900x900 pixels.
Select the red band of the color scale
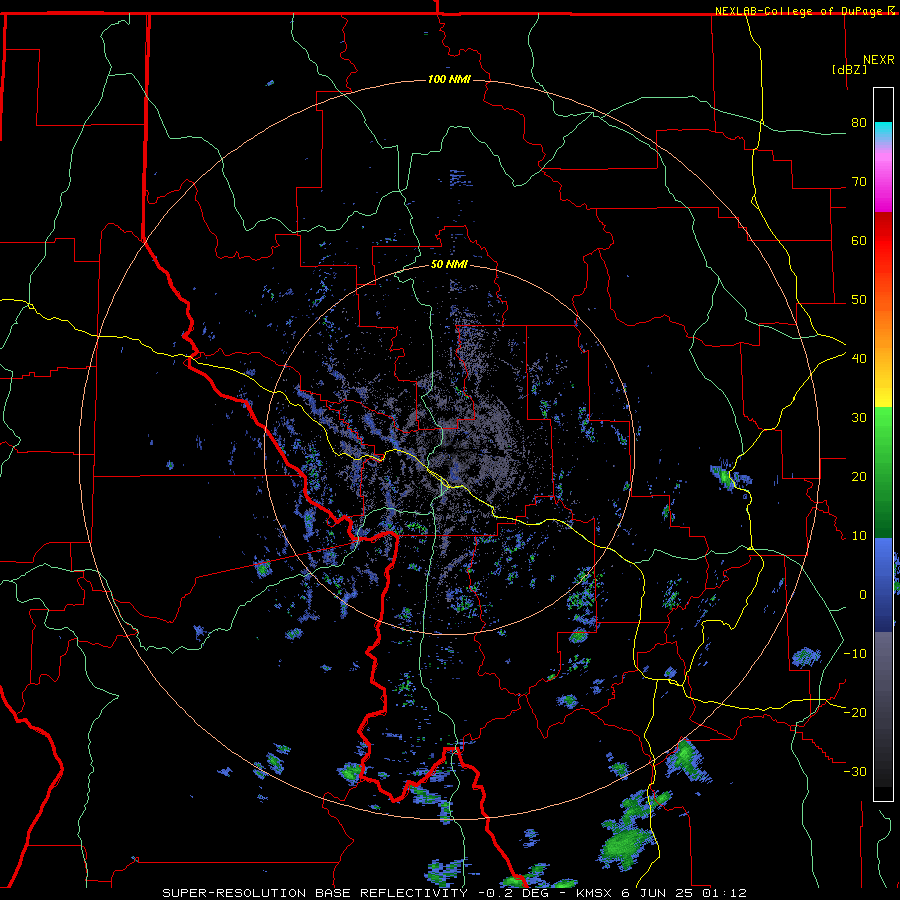(x=883, y=240)
